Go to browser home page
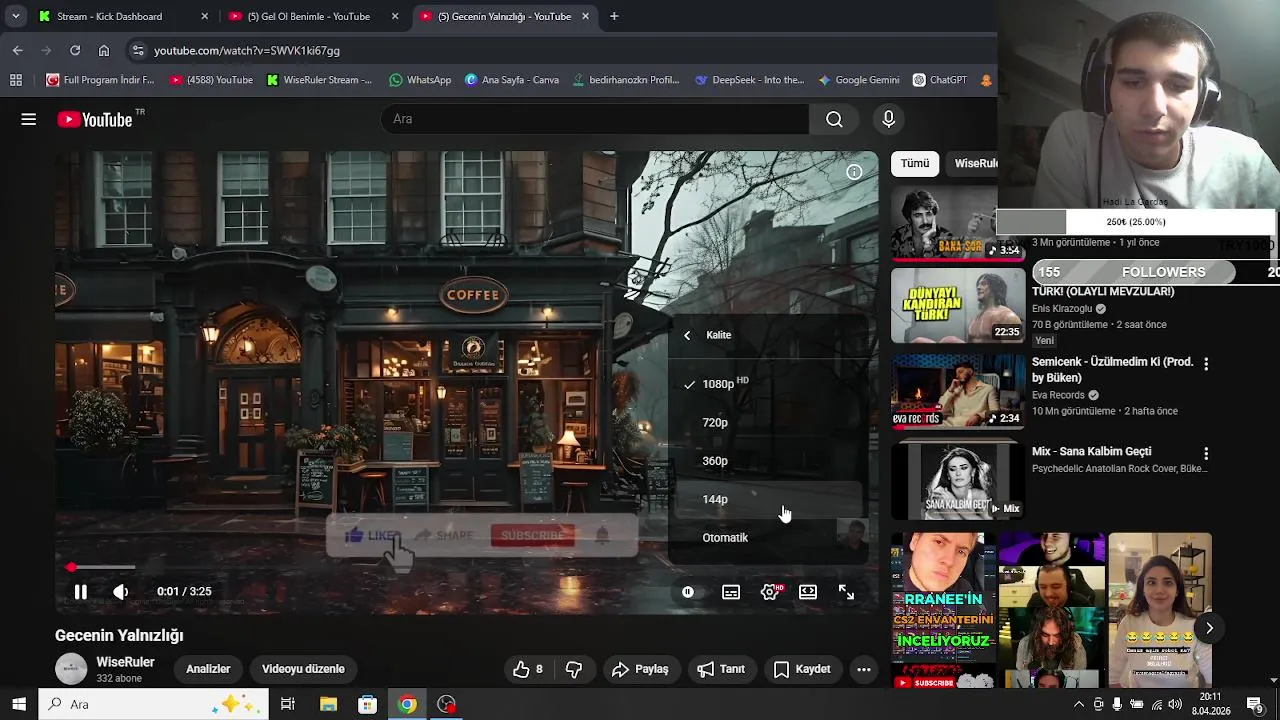The width and height of the screenshot is (1280, 720). 104,50
